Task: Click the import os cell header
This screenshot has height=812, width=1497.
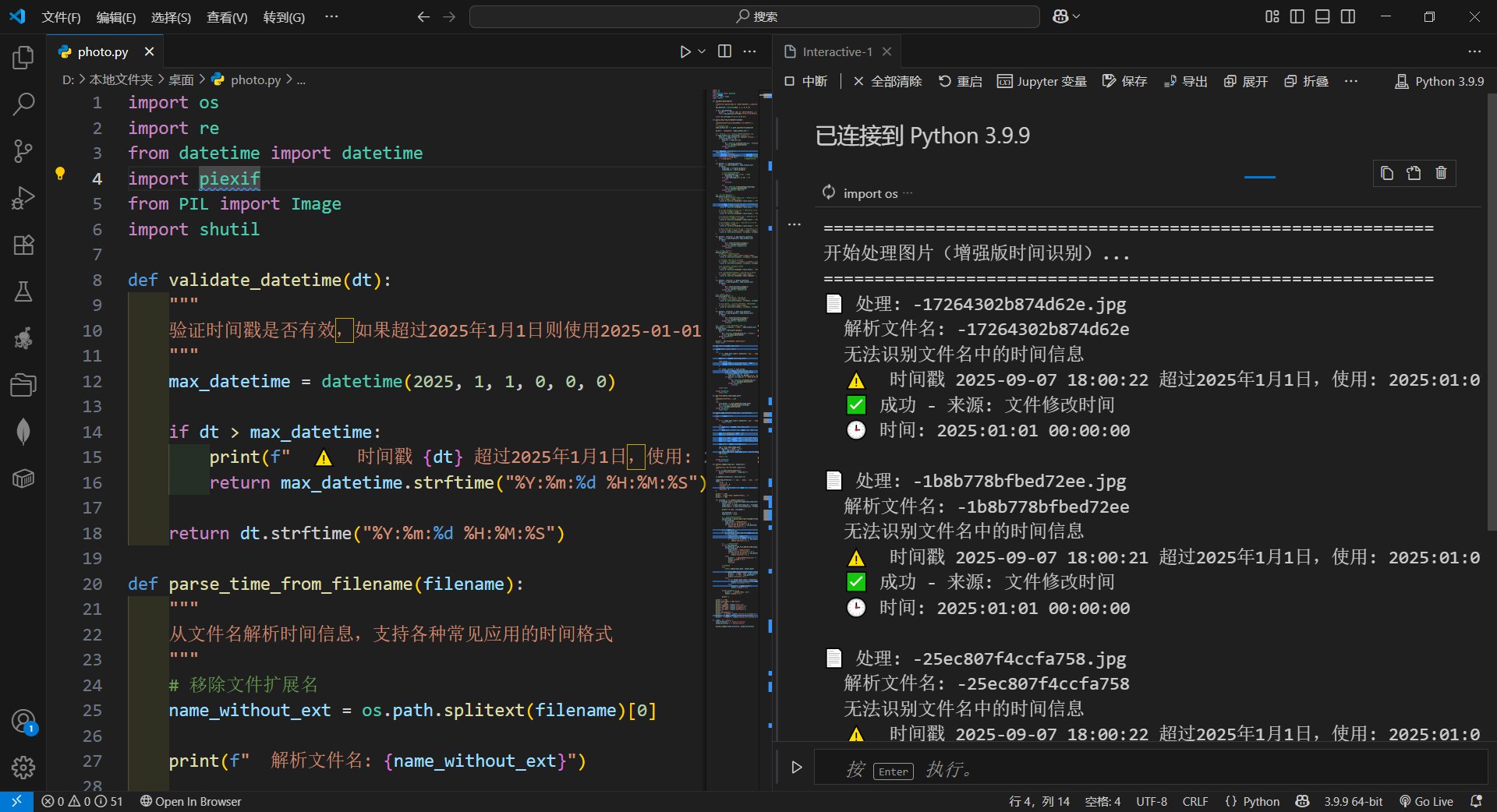Action: pos(870,193)
